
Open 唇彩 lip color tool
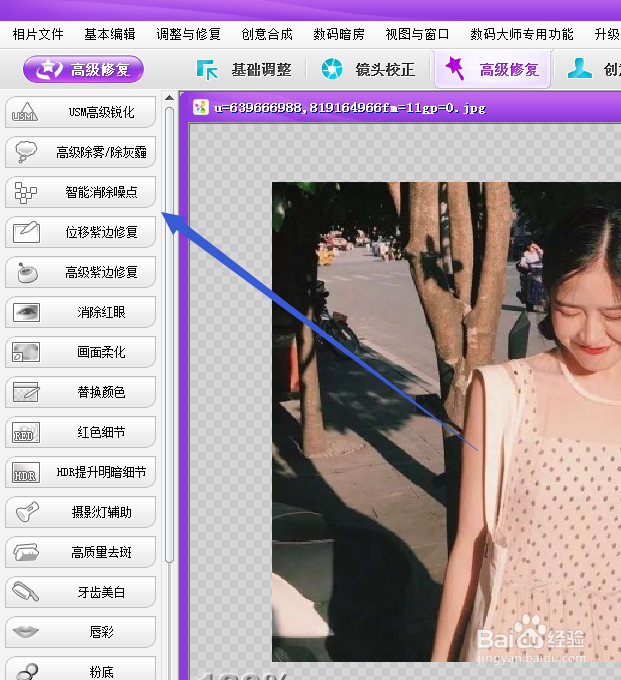pyautogui.click(x=80, y=632)
